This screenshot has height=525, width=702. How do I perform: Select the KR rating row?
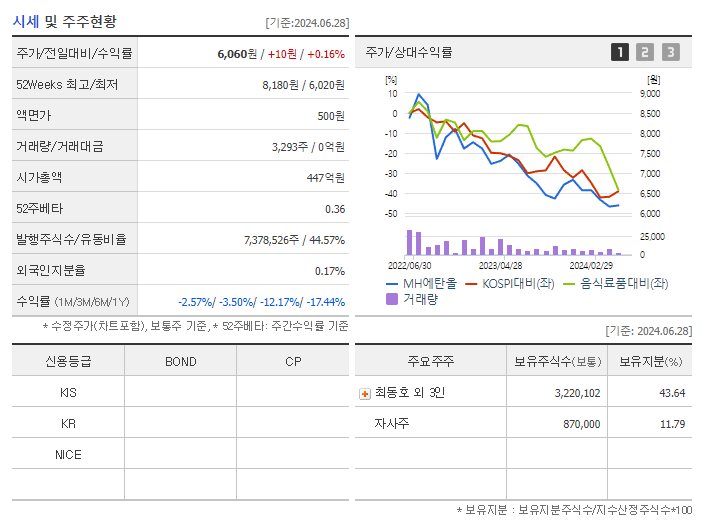coord(180,423)
